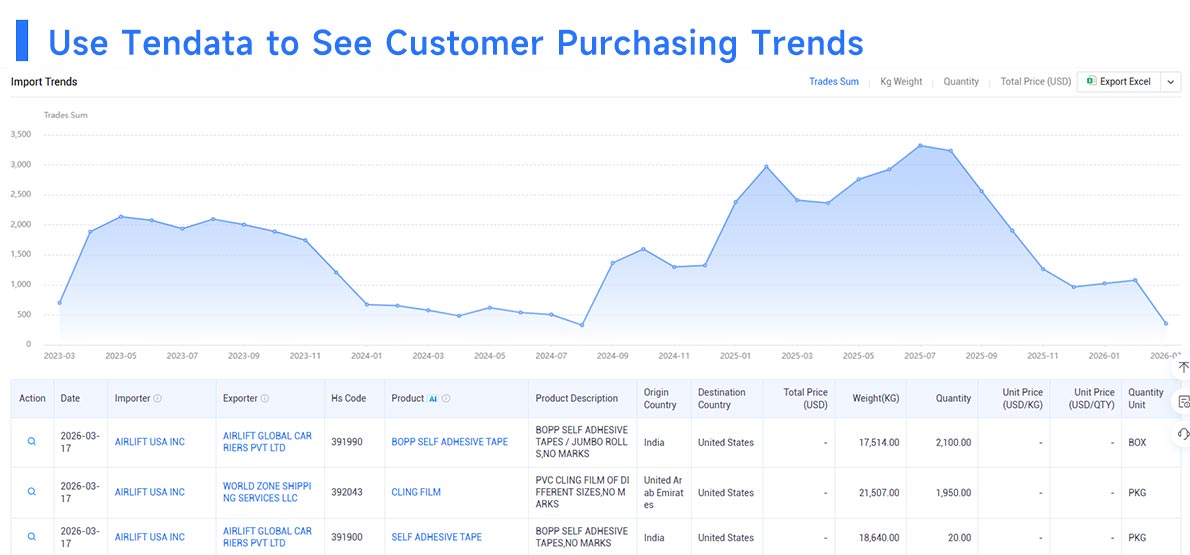This screenshot has width=1190, height=555.
Task: Open BOPP SELF ADHESIVE TAPE product link
Action: 450,442
